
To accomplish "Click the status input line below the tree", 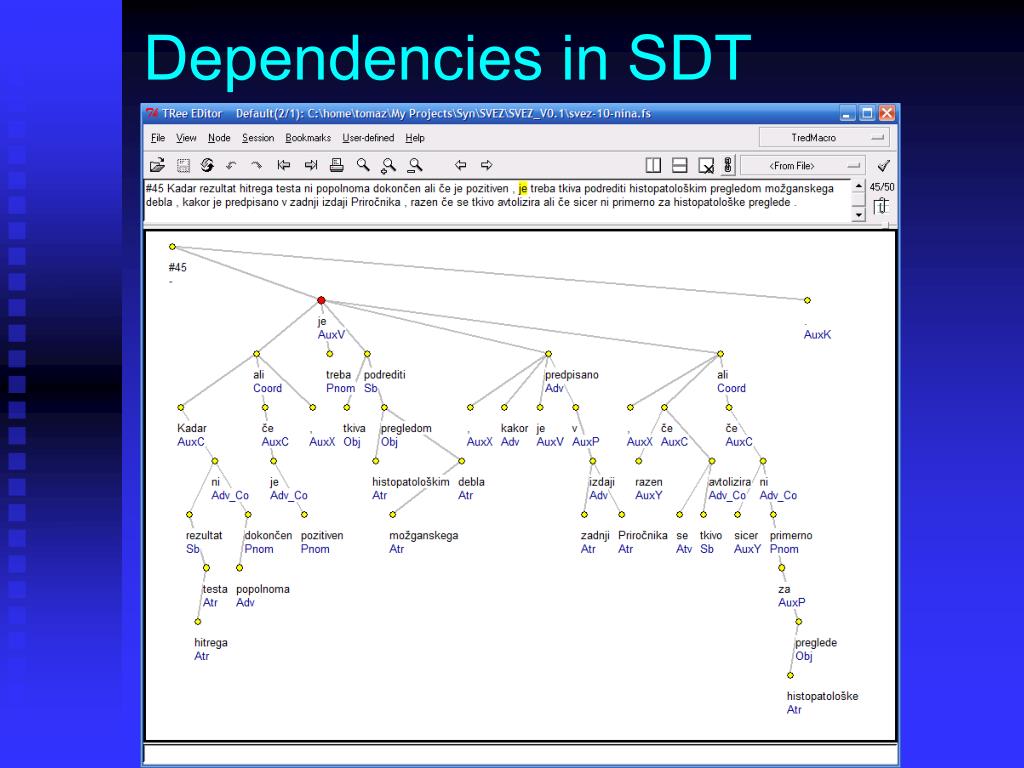I will pyautogui.click(x=520, y=753).
